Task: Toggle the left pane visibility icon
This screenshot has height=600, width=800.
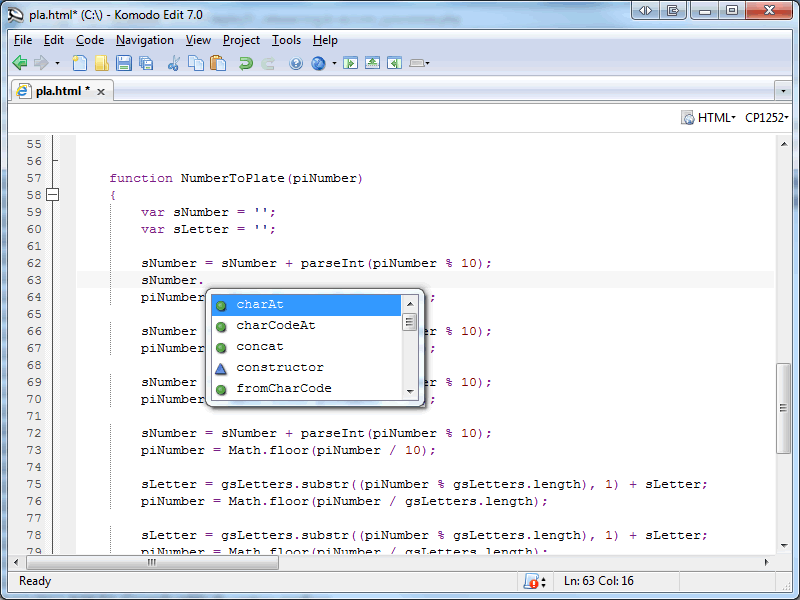Action: point(351,63)
